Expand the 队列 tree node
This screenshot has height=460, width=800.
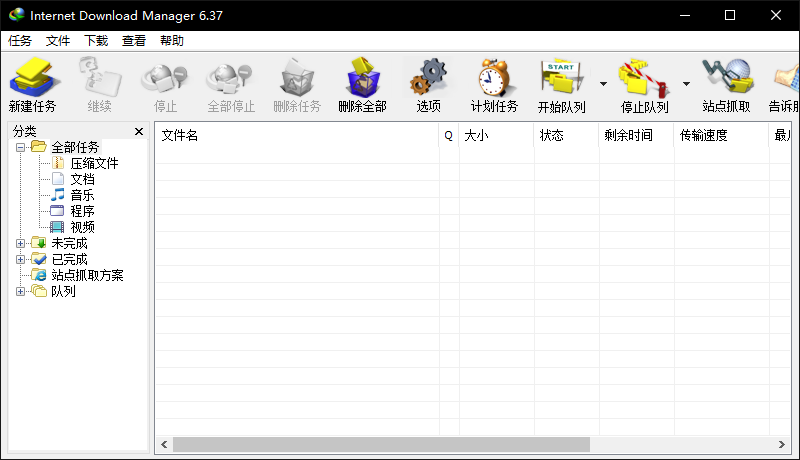(20, 291)
